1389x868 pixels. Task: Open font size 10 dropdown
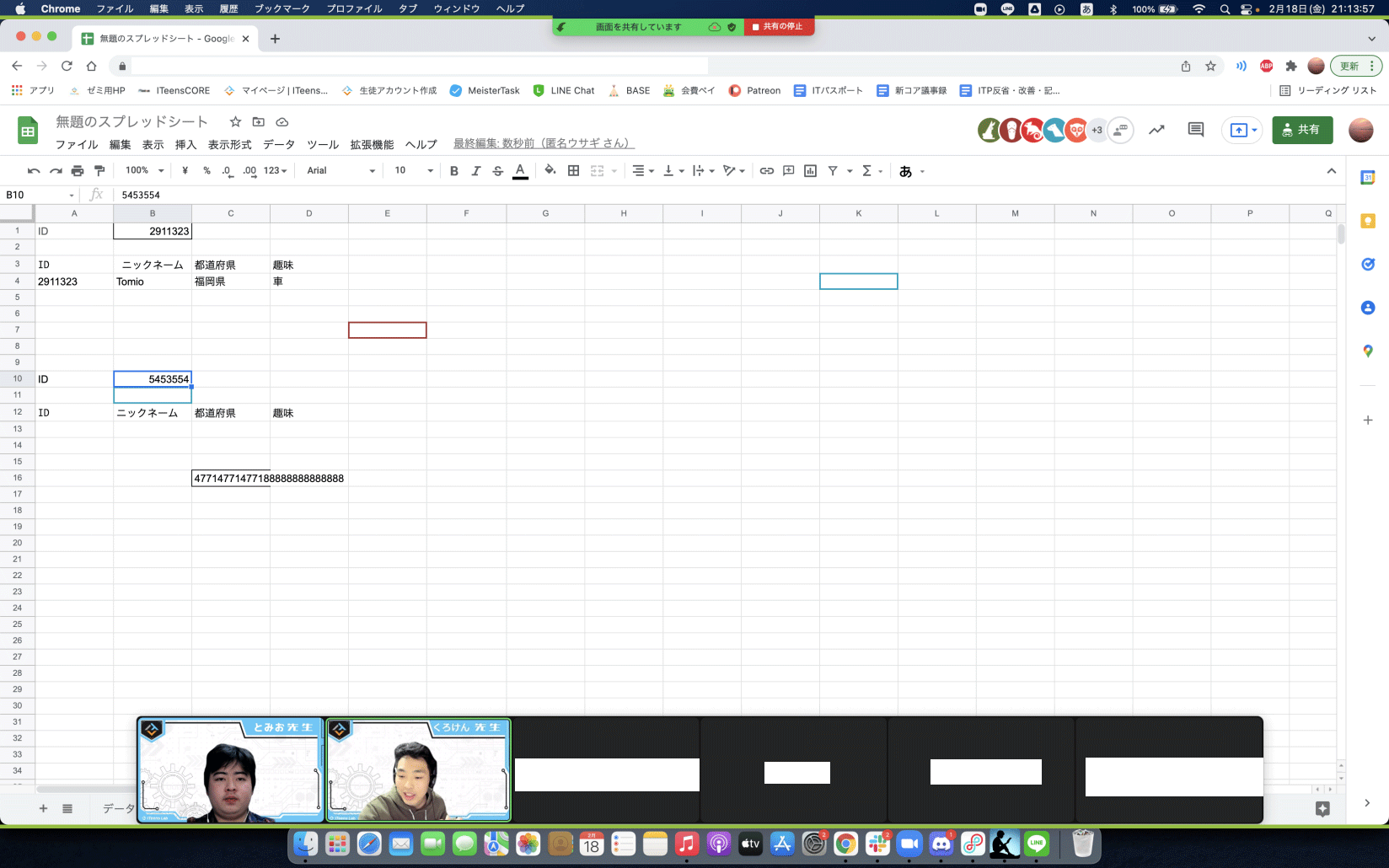413,171
